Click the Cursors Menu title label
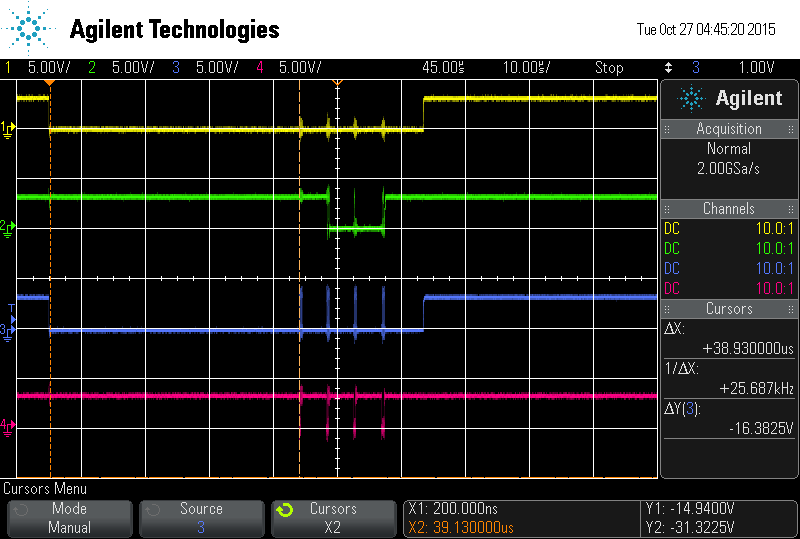Screen dimensions: 800x539 [45, 489]
